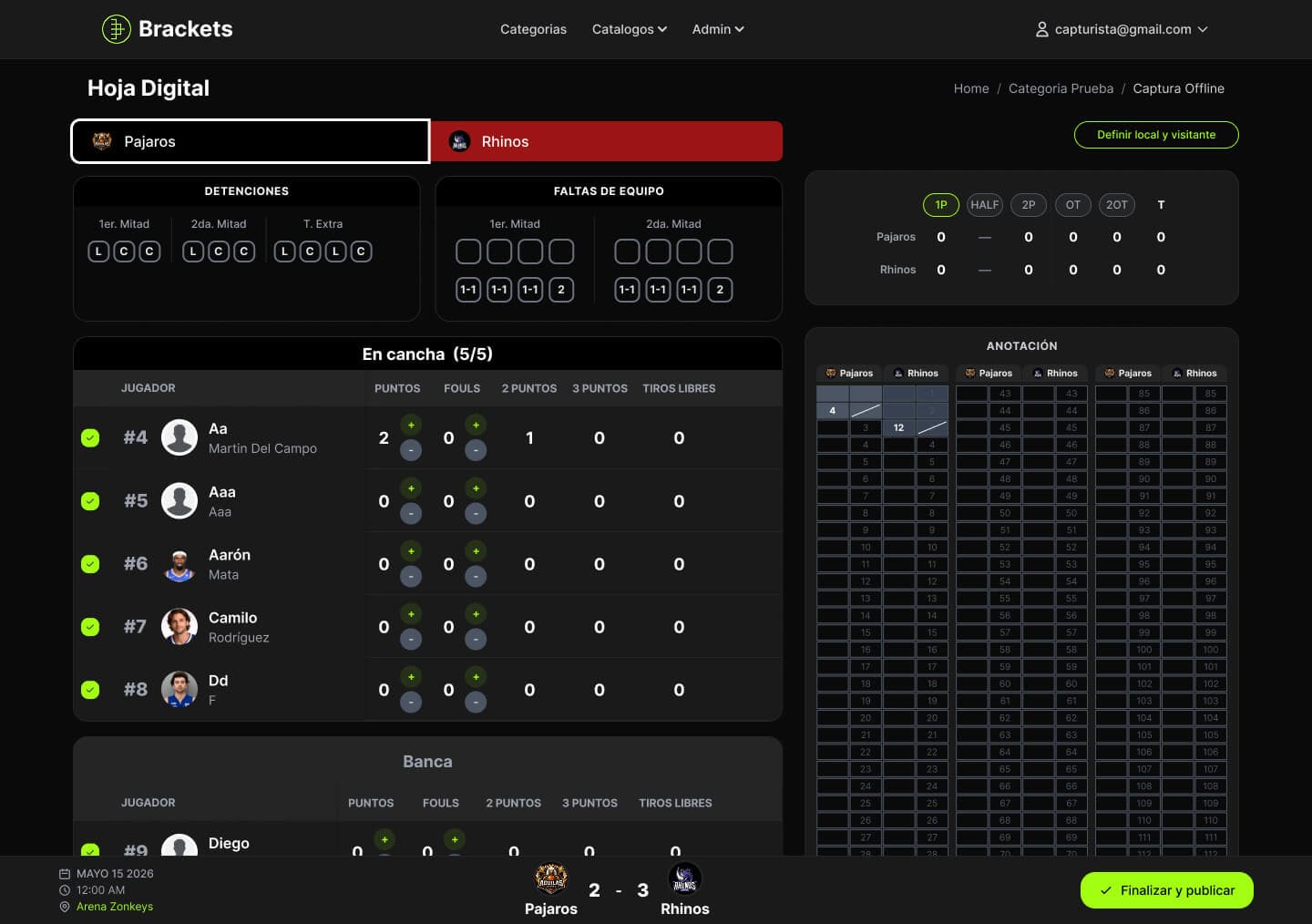Viewport: 1312px width, 924px height.
Task: Select the Rhinos team tab
Action: click(606, 141)
